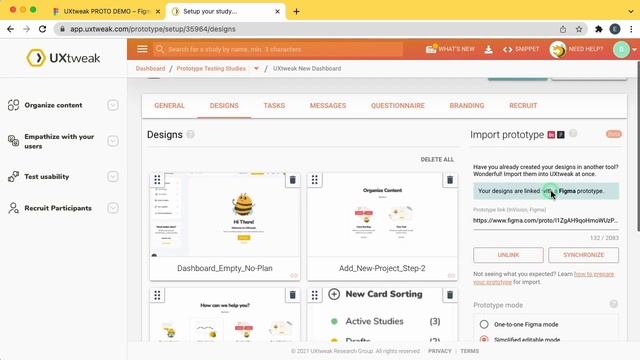Go to Dashboard breadcrumb link

point(151,69)
